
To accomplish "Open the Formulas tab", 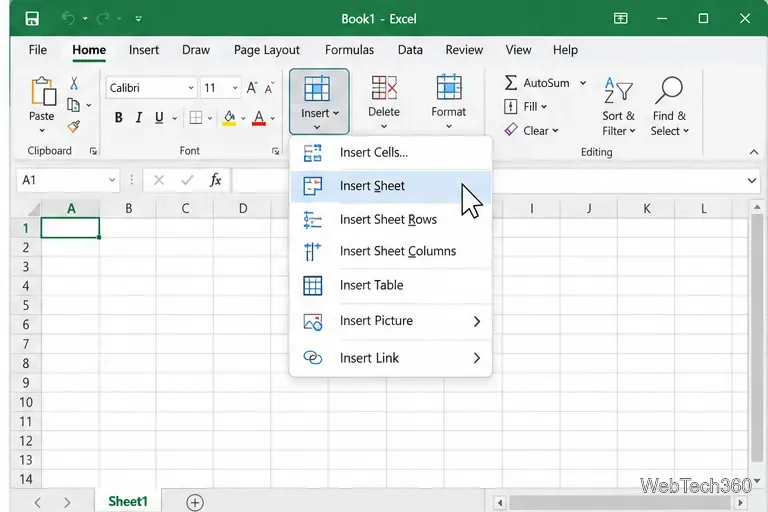I will 349,50.
